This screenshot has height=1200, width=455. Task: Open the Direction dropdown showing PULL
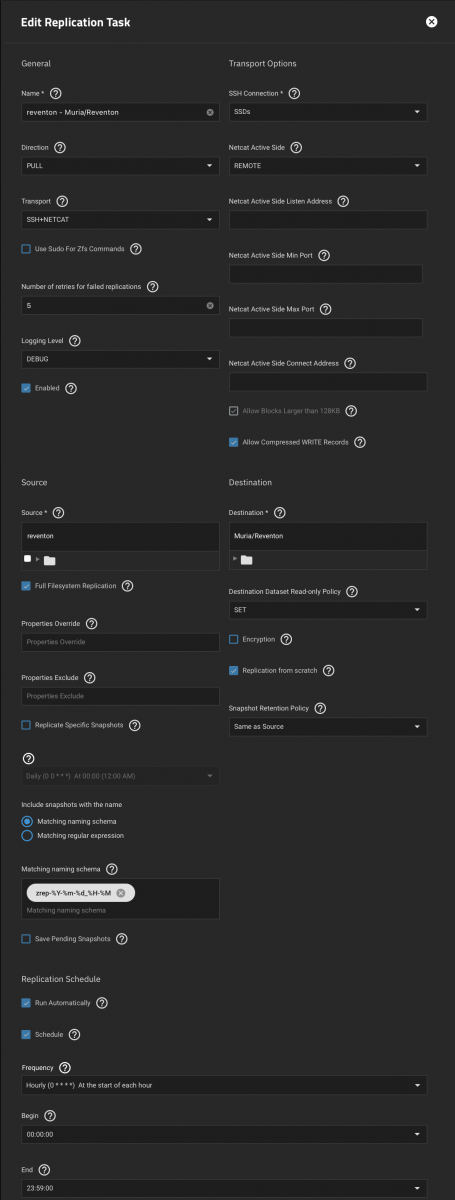(x=120, y=166)
